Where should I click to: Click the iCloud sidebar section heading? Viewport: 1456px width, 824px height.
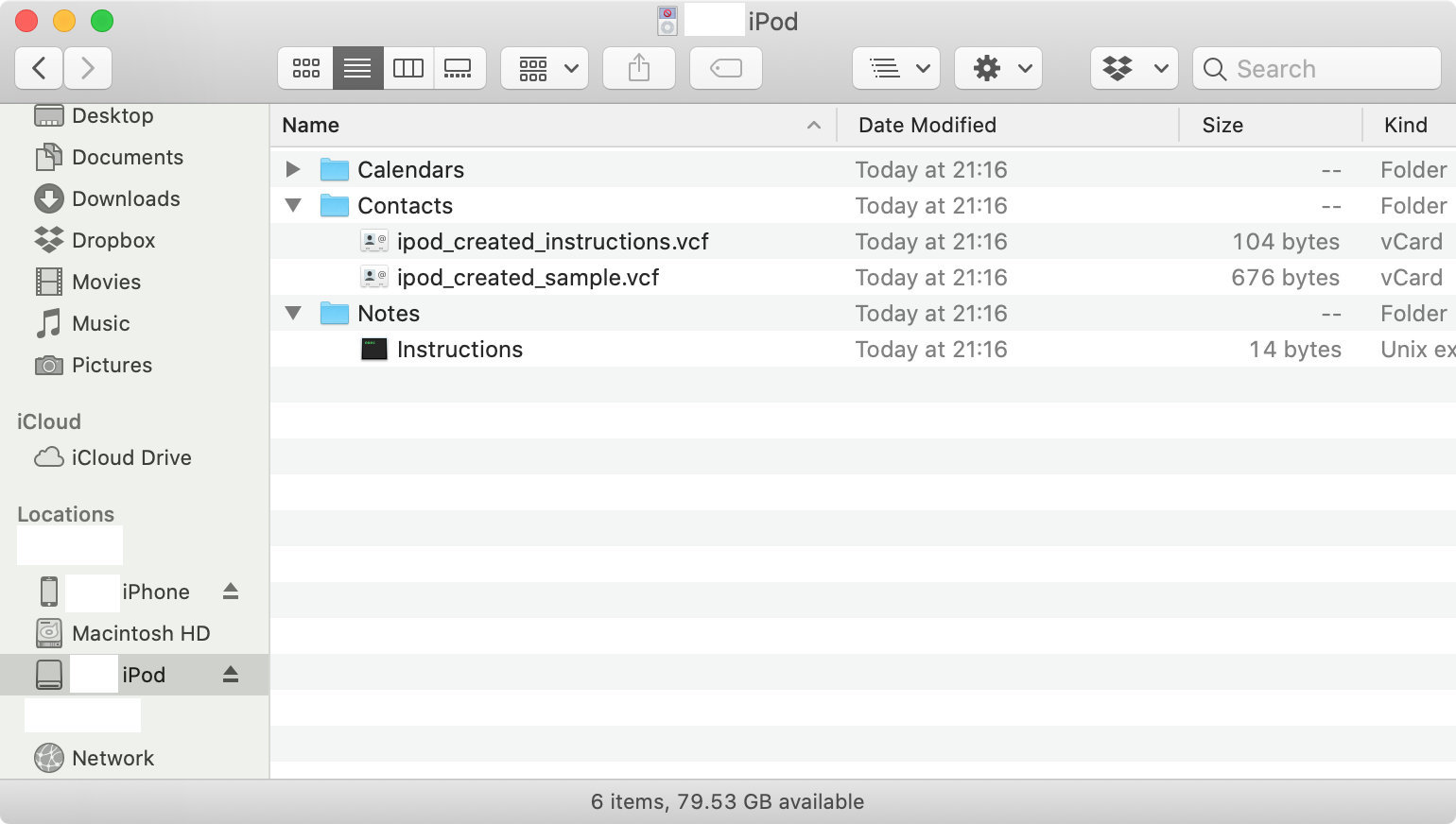[49, 421]
